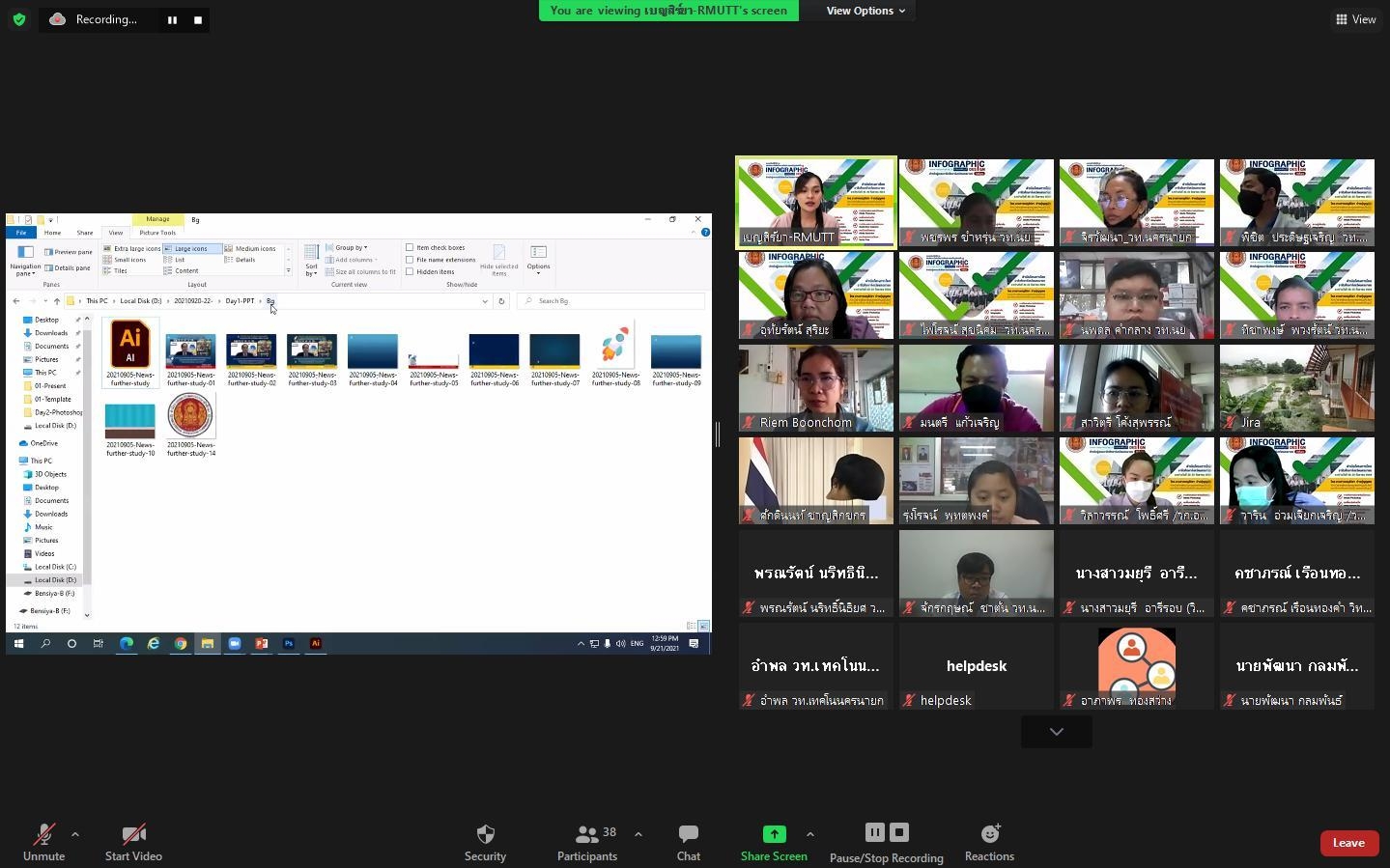The height and width of the screenshot is (868, 1390).
Task: Click the Manage contextual tab
Action: click(x=157, y=219)
